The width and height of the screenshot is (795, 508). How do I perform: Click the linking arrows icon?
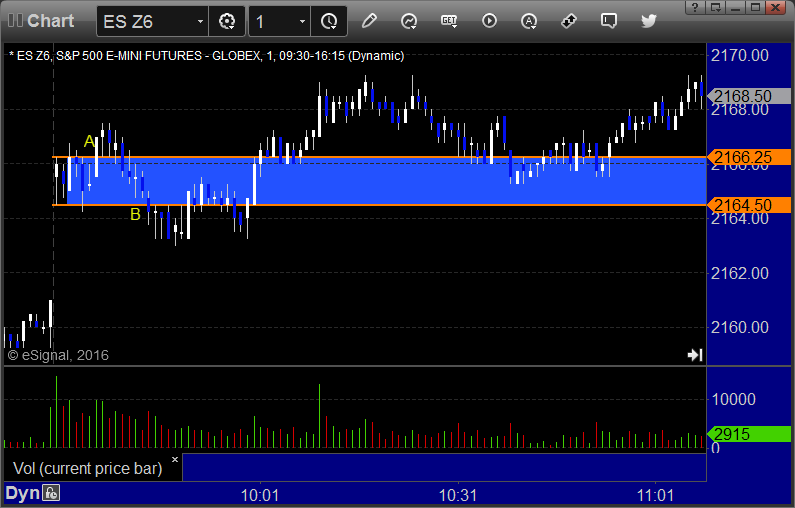569,21
